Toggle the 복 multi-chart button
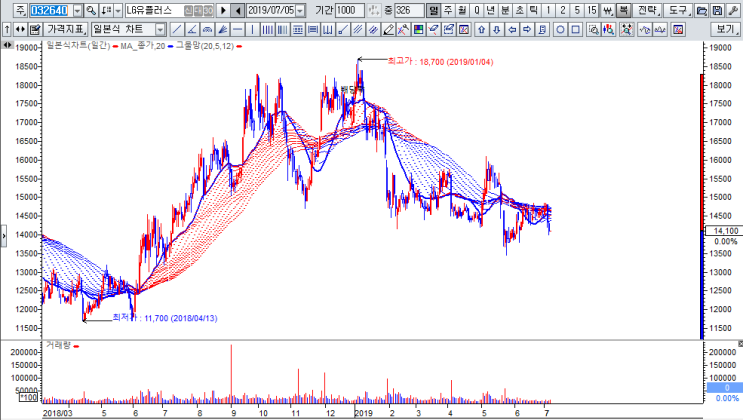 pyautogui.click(x=624, y=10)
